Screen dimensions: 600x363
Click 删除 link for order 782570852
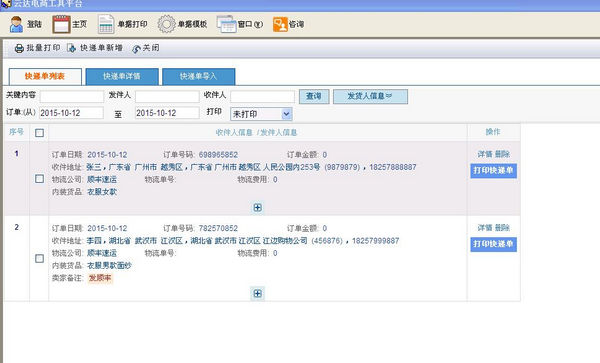[502, 228]
